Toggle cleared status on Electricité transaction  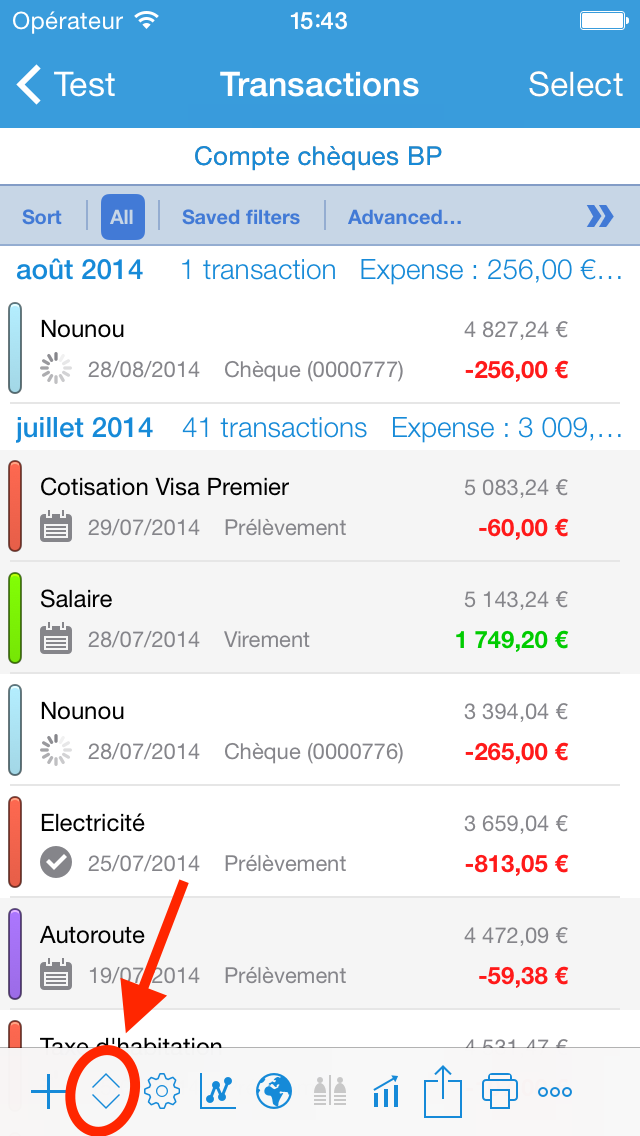(57, 863)
